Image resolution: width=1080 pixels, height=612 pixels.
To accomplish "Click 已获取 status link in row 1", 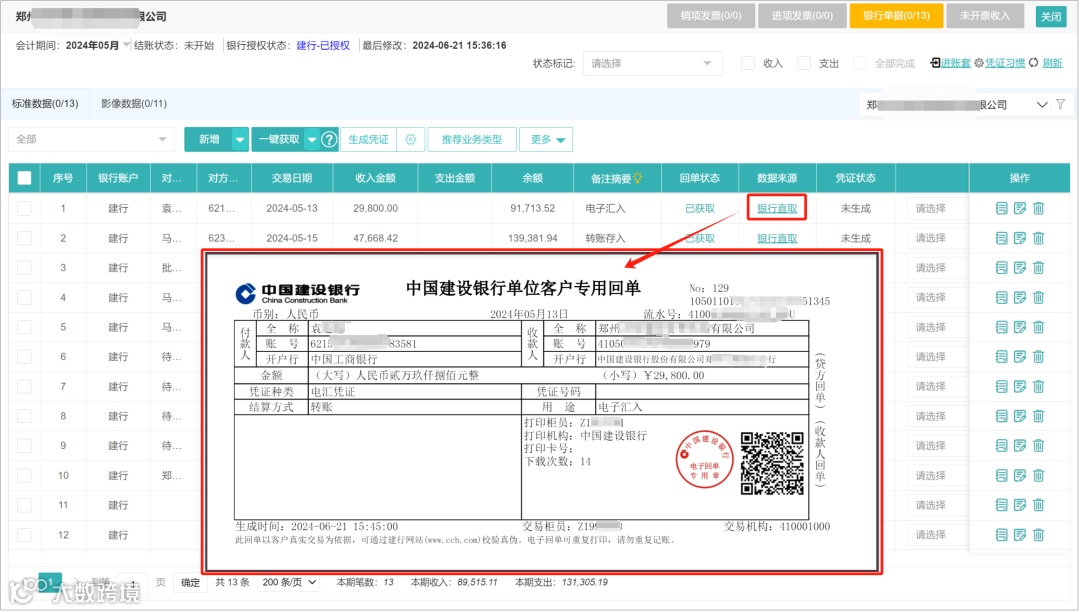I will (700, 208).
